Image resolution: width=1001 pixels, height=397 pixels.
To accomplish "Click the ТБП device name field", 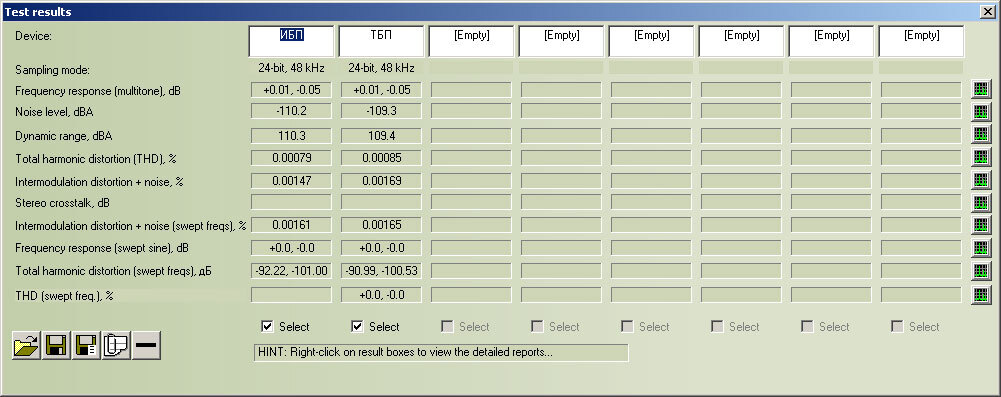I will (x=381, y=41).
